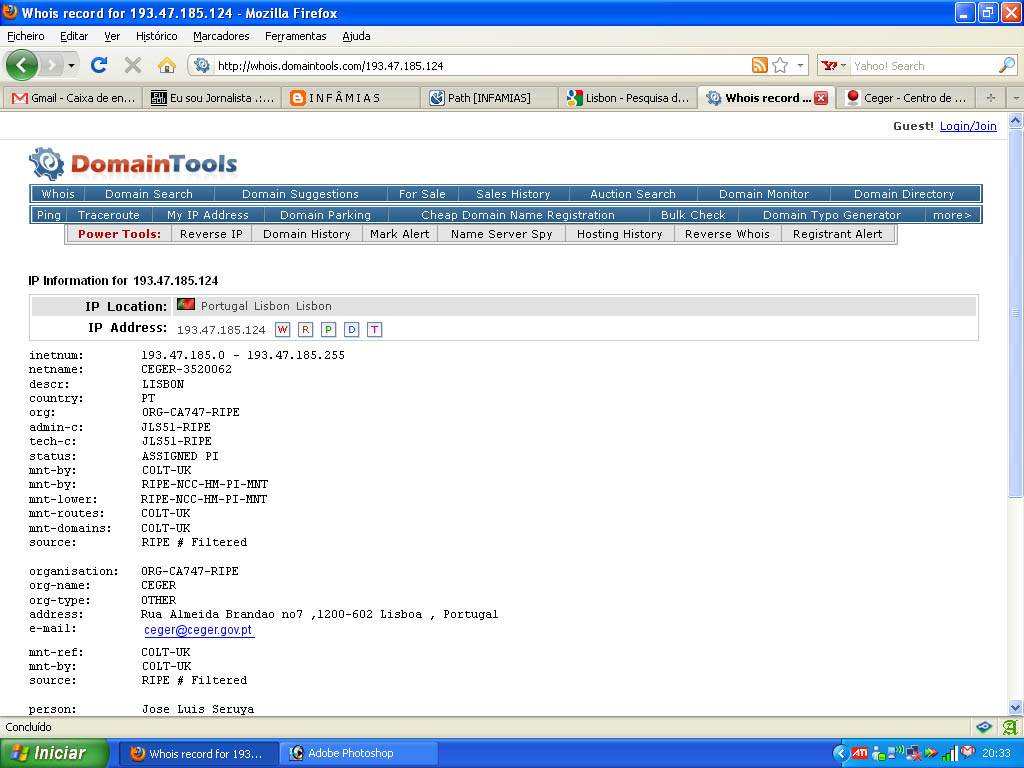Screen dimensions: 1024x768
Task: Open the Yahoo search engine selector
Action: pyautogui.click(x=833, y=65)
